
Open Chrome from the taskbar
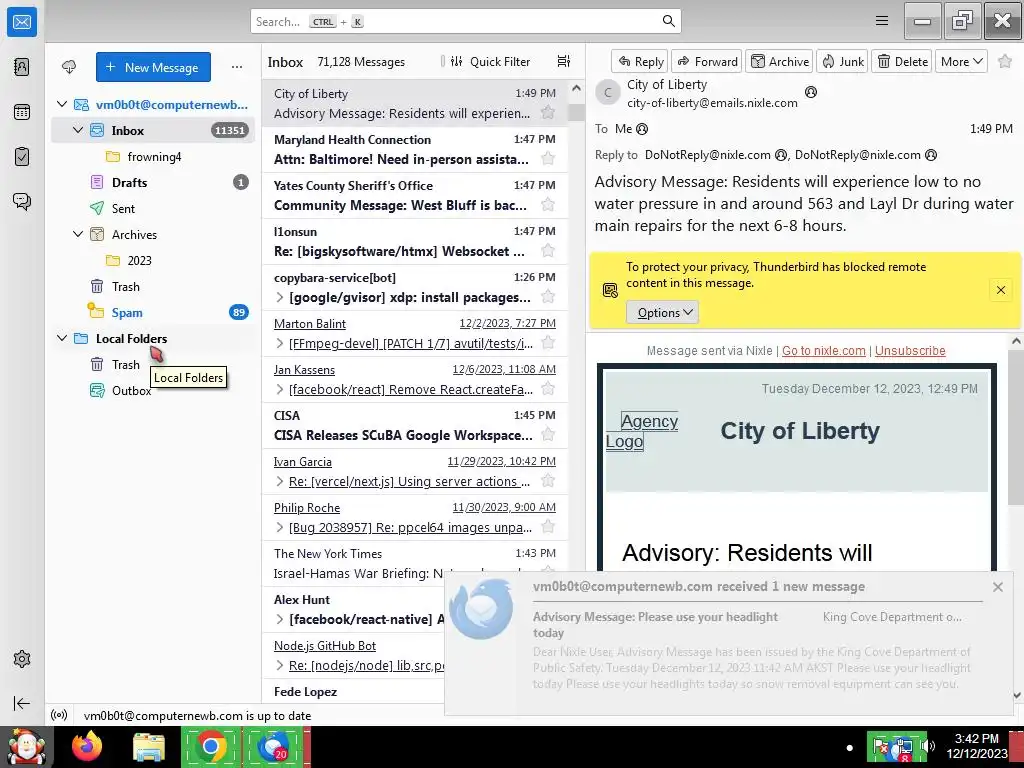(211, 746)
